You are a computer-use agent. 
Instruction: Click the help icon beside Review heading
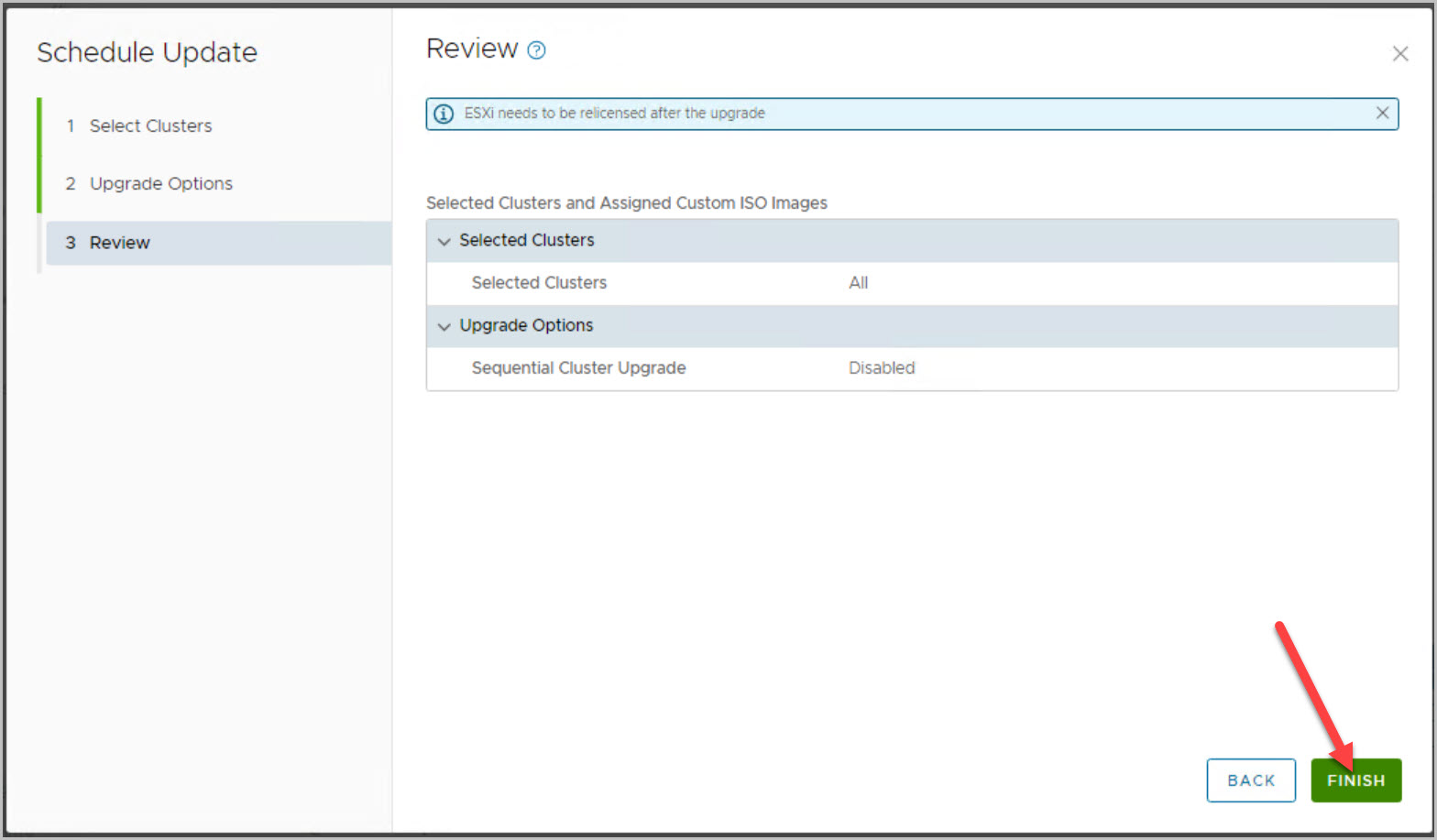[x=537, y=50]
